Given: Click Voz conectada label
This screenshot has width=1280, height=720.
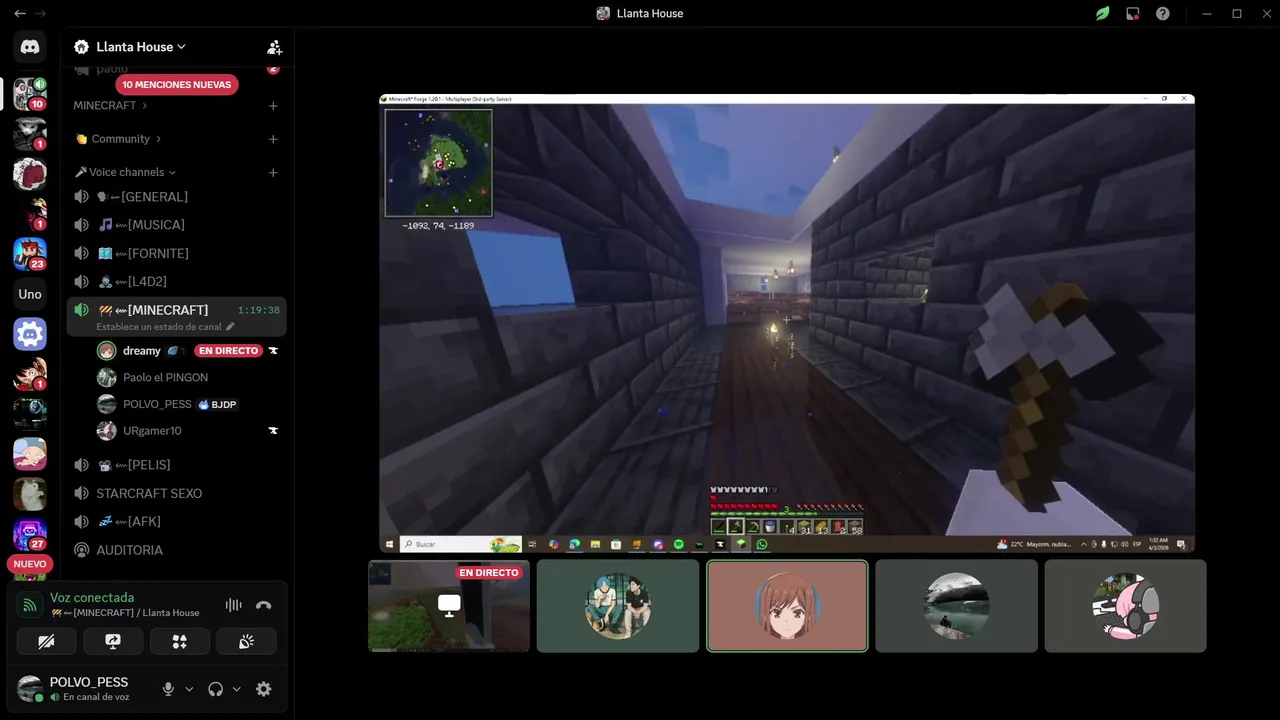Looking at the screenshot, I should tap(92, 598).
